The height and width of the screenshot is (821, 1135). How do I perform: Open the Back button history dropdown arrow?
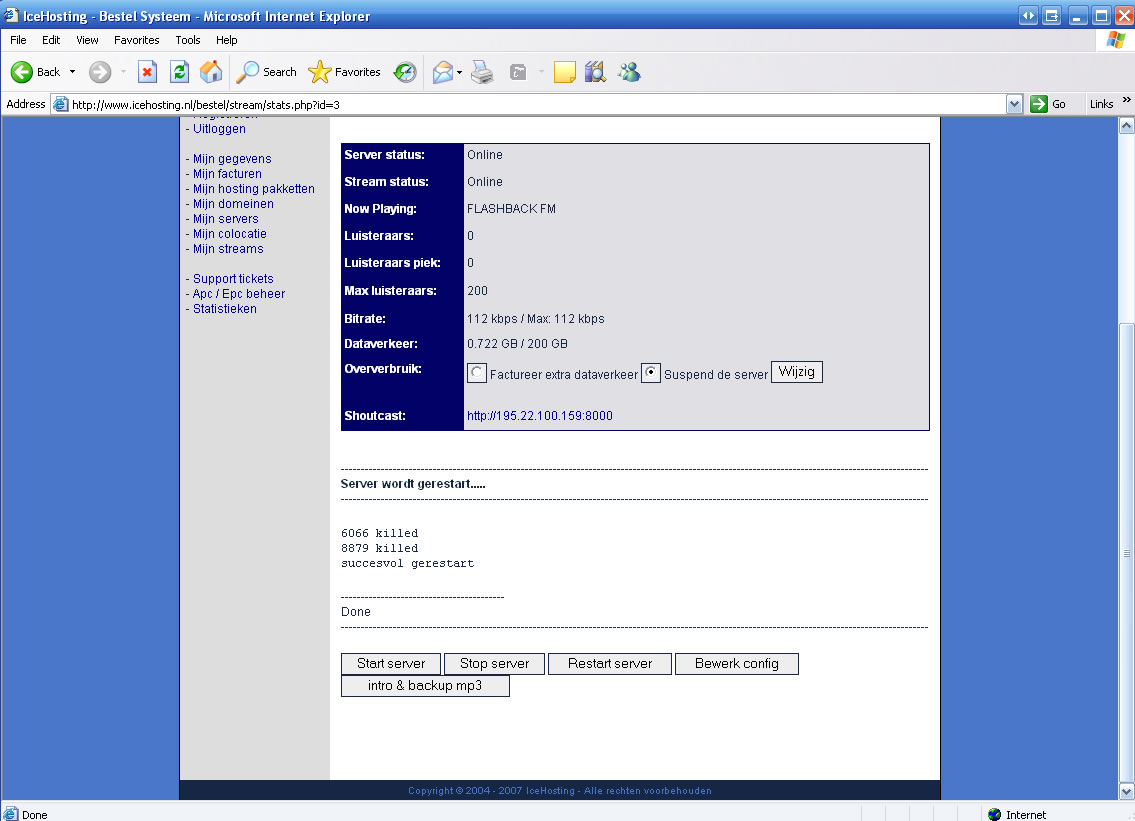pyautogui.click(x=72, y=72)
